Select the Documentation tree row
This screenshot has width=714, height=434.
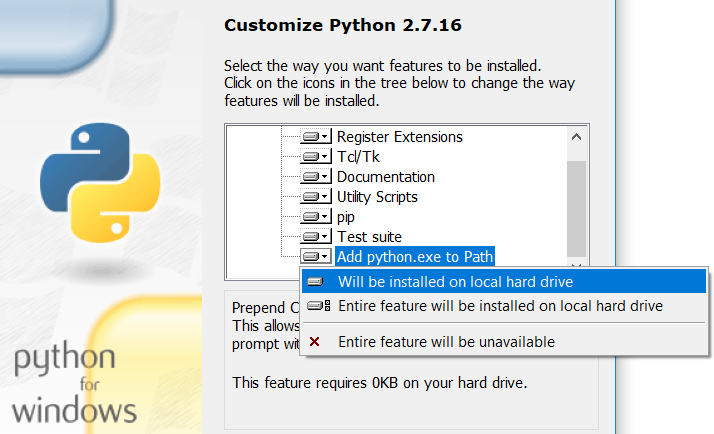click(386, 177)
